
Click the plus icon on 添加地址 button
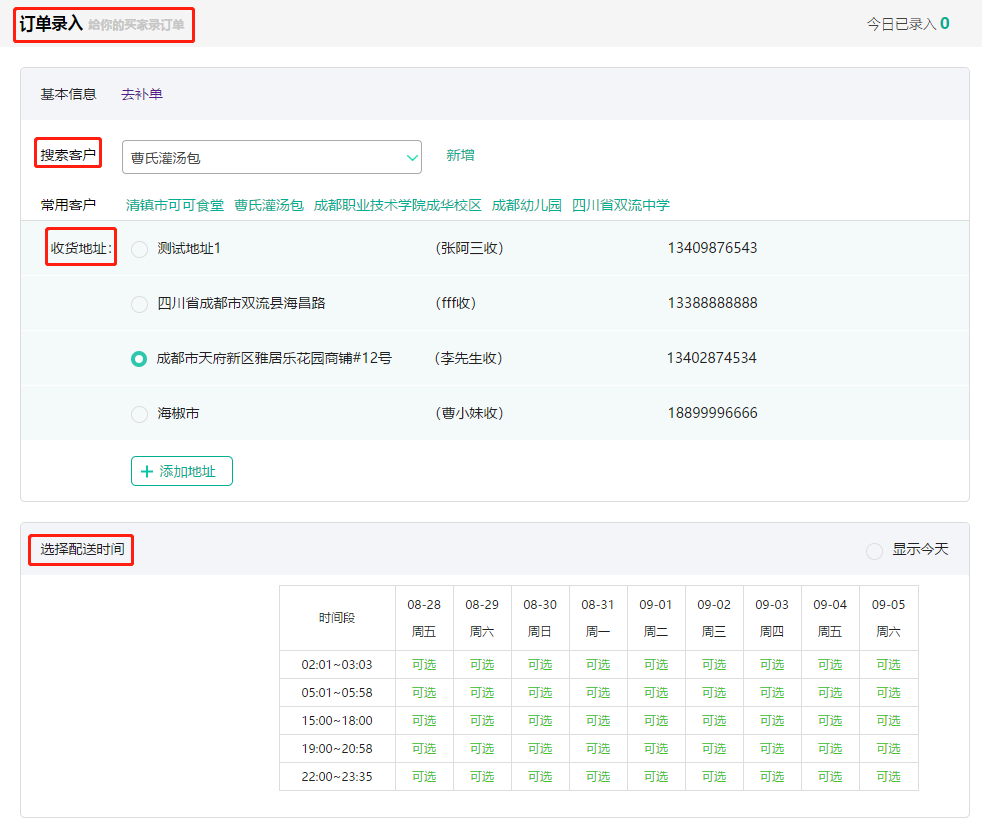(145, 470)
